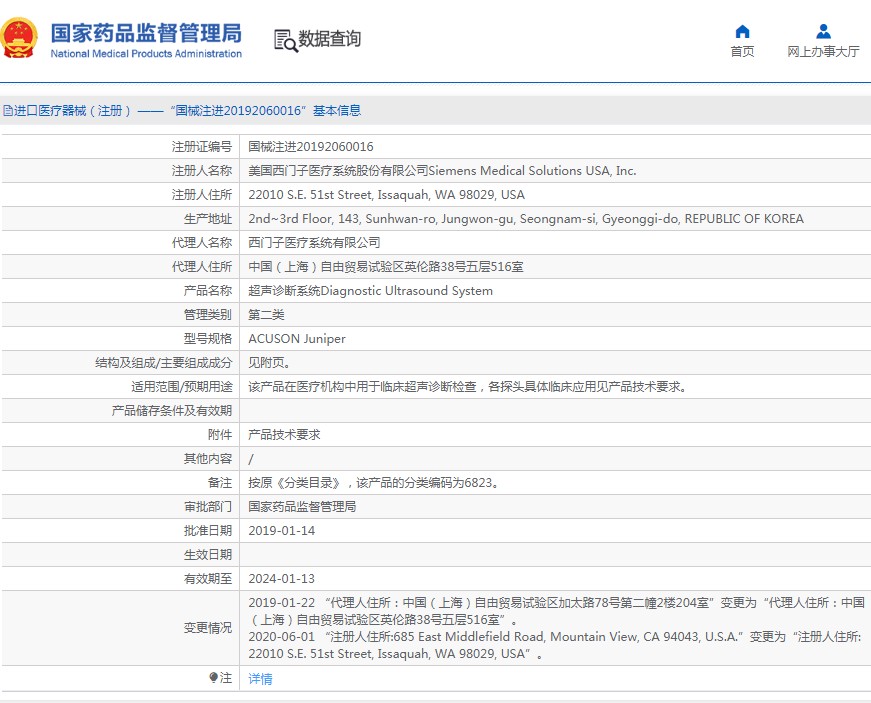Select change record dated 2020-06-01

click(x=555, y=645)
